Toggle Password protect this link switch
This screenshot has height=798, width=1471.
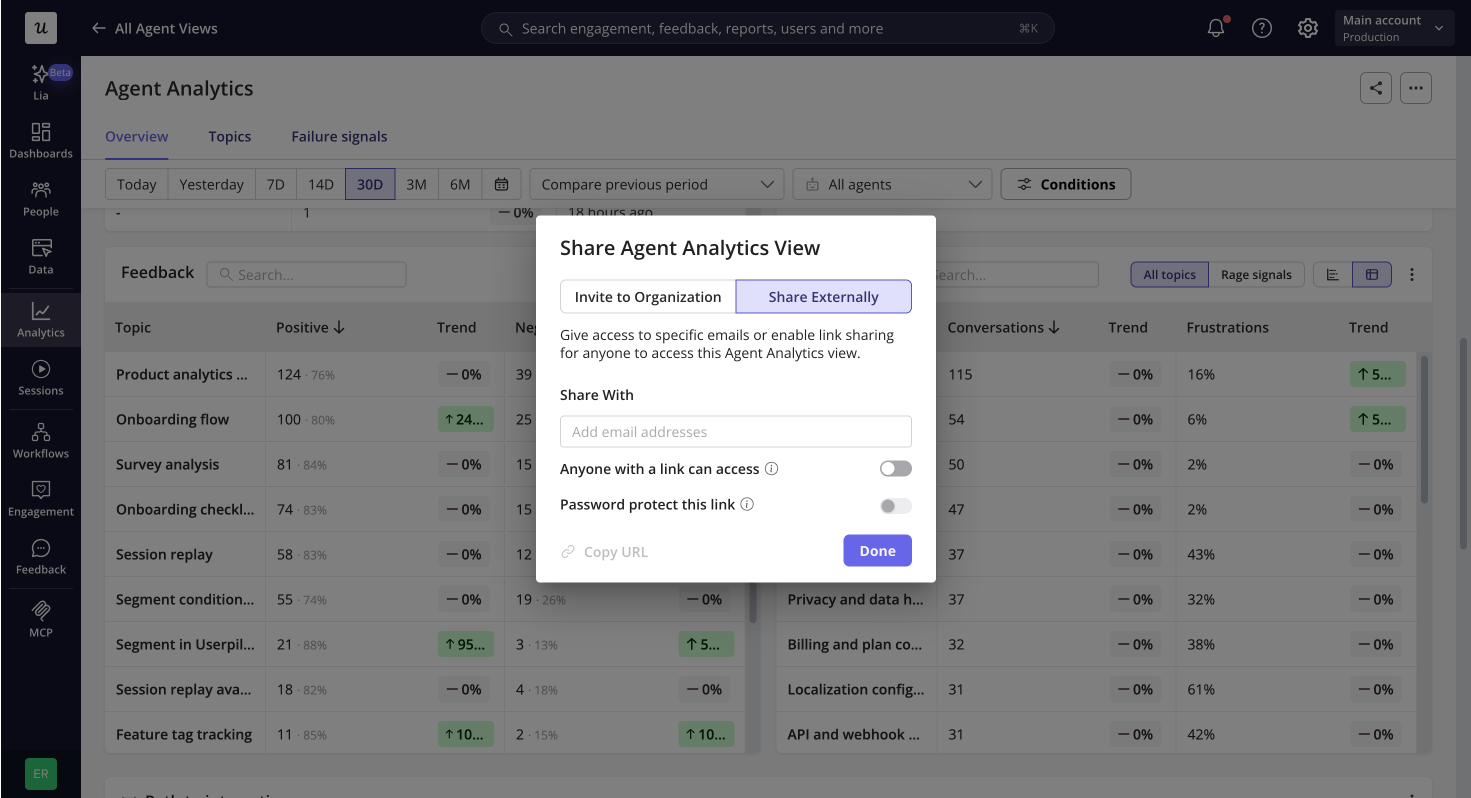(896, 506)
